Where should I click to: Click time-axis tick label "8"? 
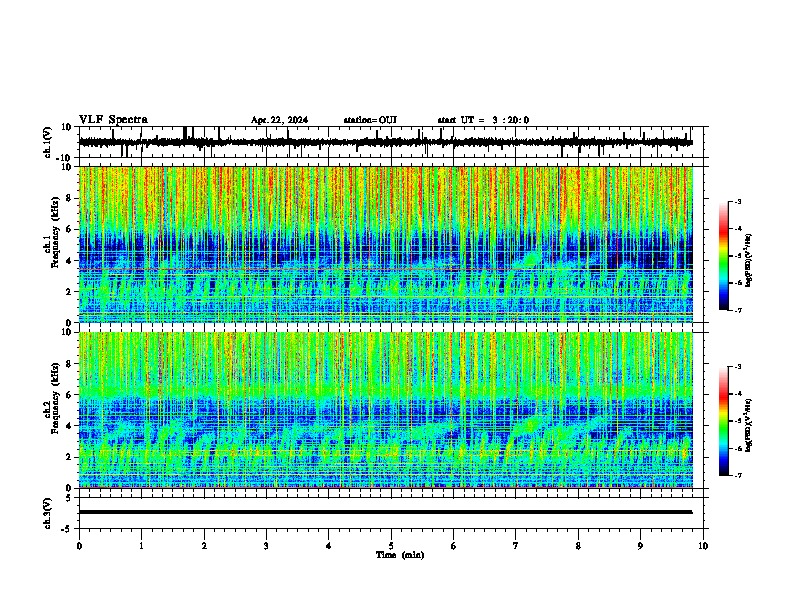(578, 546)
